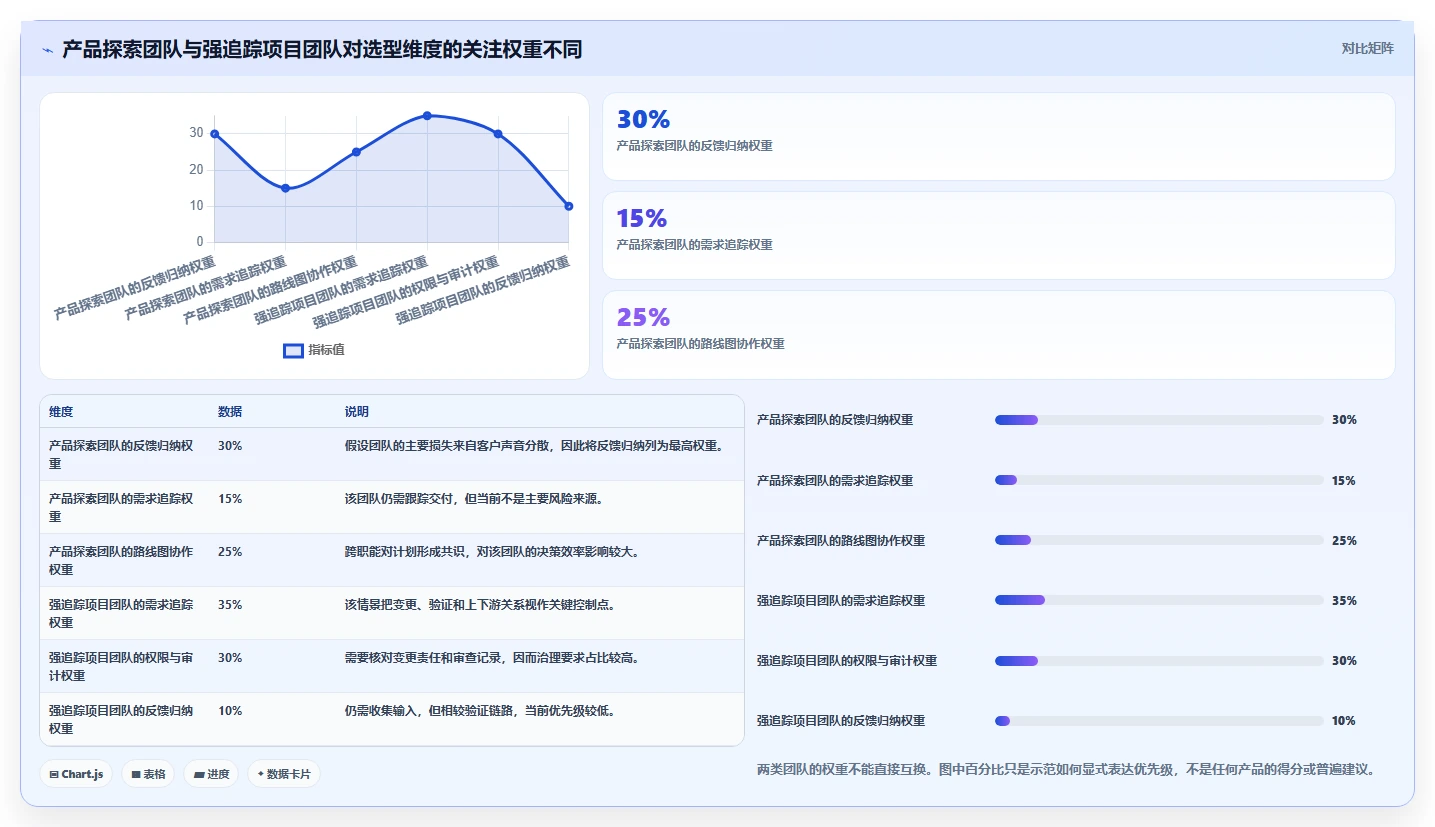The image size is (1435, 827).
Task: Click the 对比矩阵 label in the header
Action: click(x=1367, y=48)
